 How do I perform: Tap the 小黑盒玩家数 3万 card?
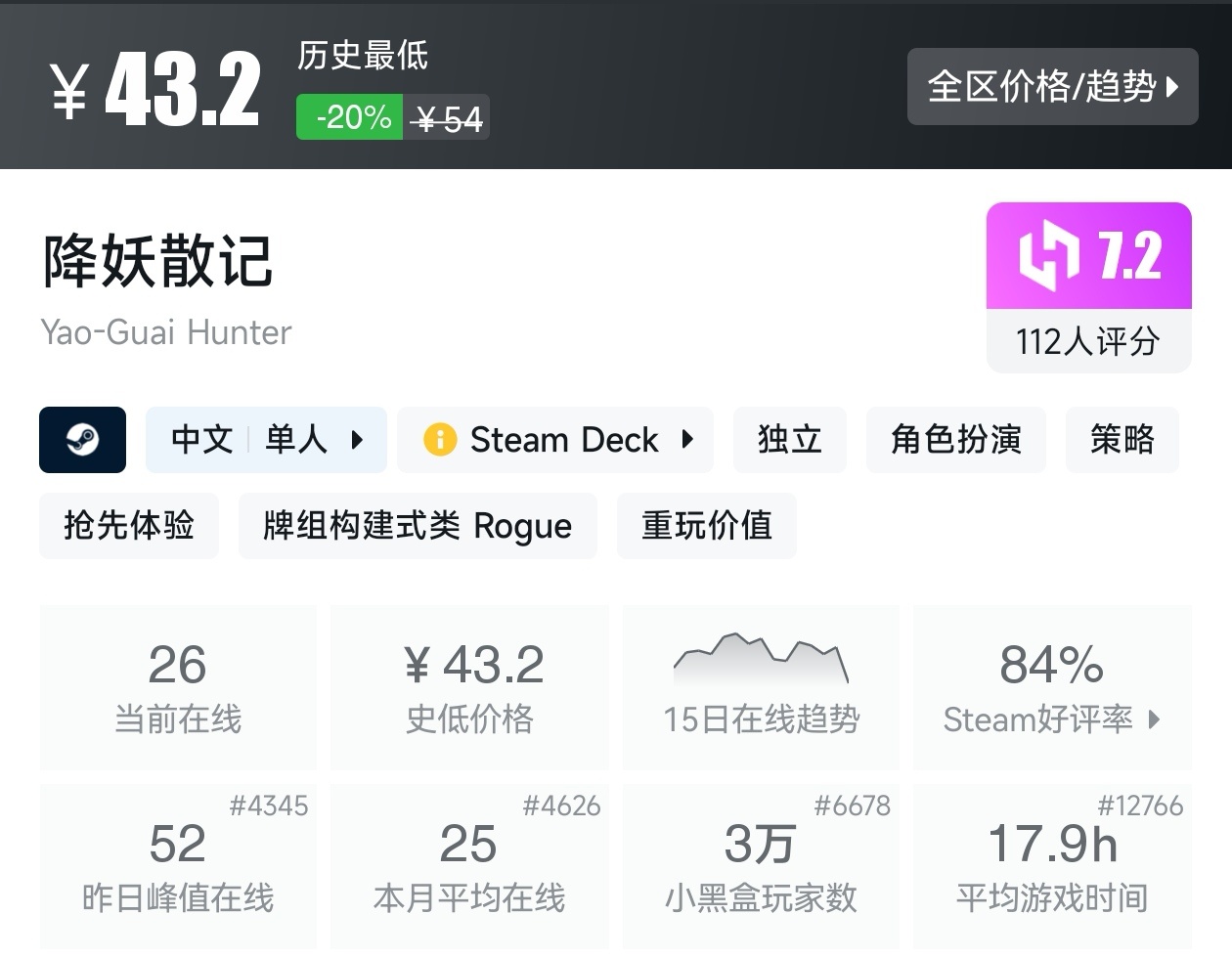761,866
